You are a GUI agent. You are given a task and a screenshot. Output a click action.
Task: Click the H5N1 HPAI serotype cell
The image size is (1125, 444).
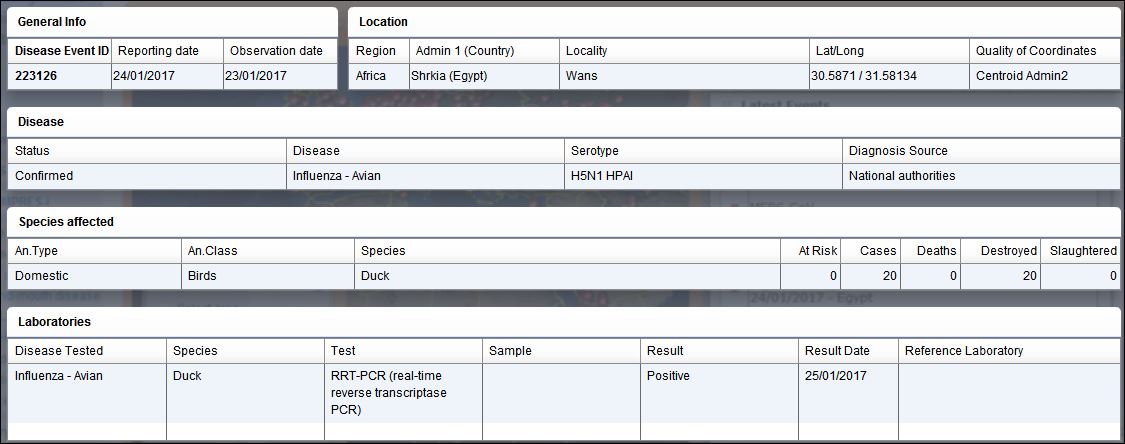[703, 176]
